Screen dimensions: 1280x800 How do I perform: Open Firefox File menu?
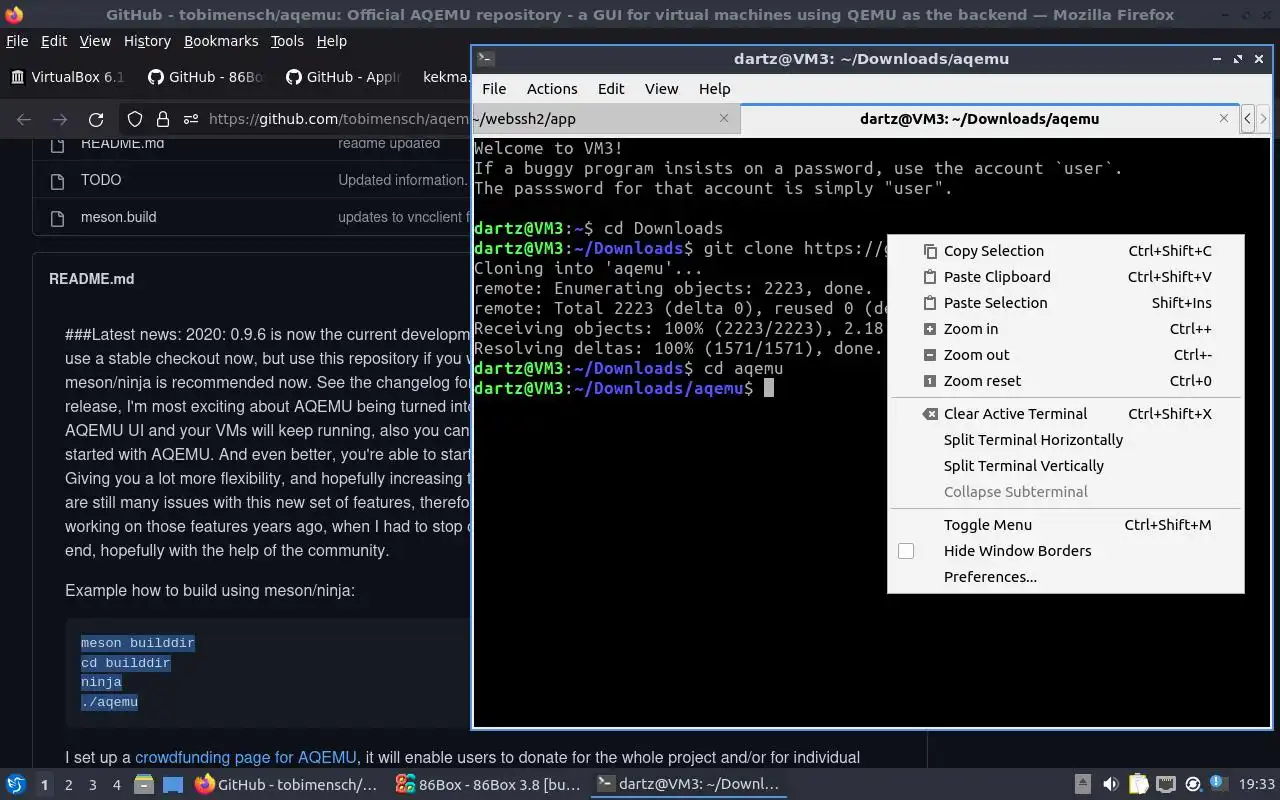pyautogui.click(x=17, y=41)
